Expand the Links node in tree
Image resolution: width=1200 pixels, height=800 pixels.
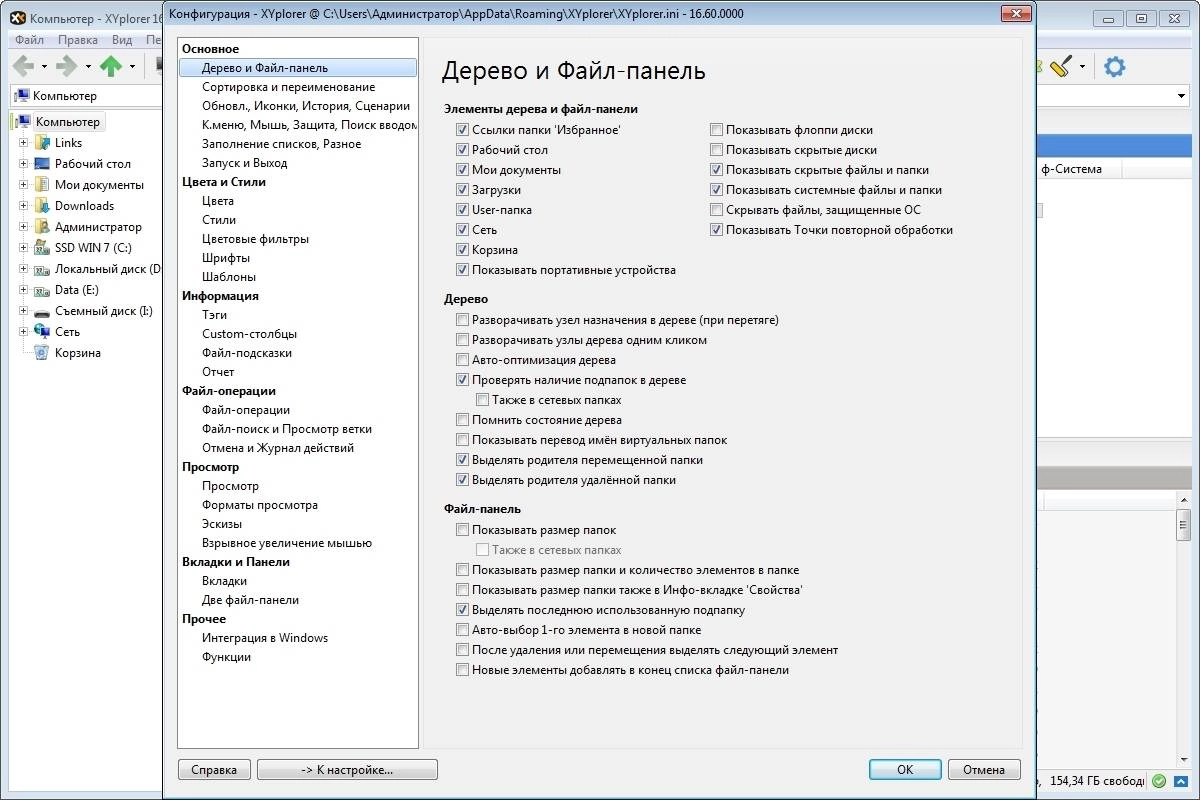[23, 143]
